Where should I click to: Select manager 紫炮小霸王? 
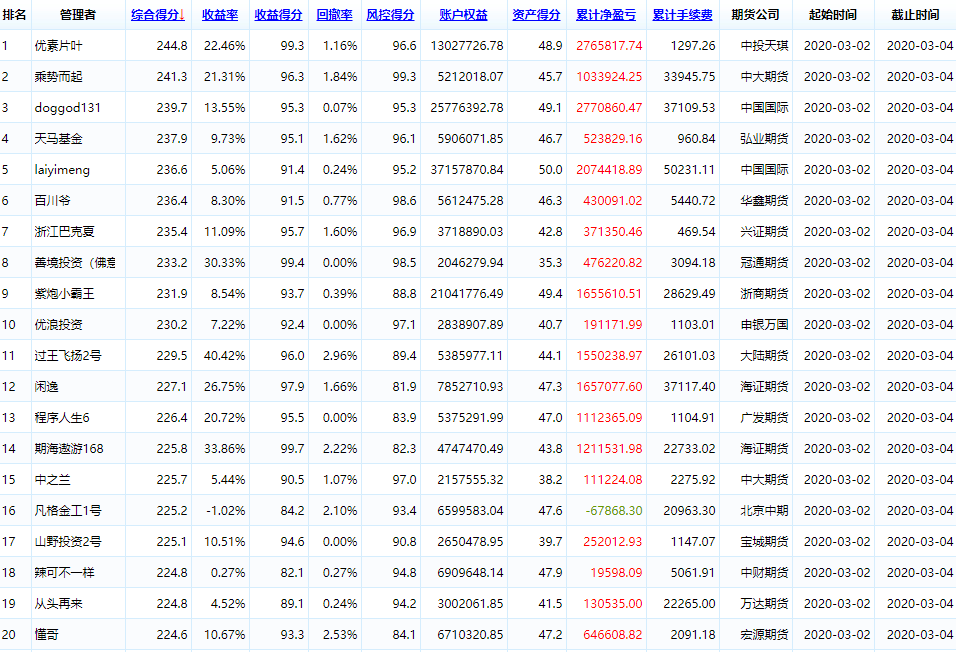(65, 294)
